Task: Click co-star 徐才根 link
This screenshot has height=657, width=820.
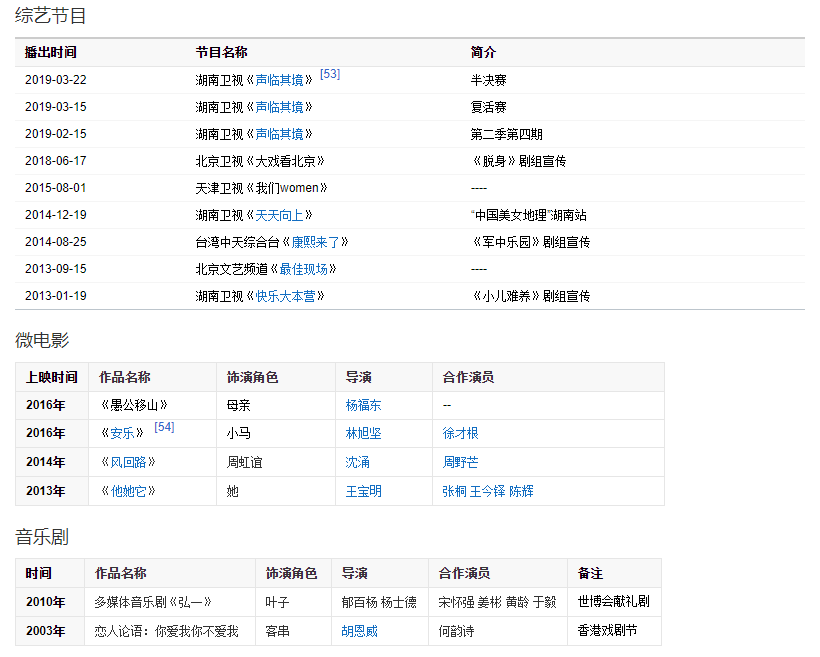Action: tap(460, 434)
